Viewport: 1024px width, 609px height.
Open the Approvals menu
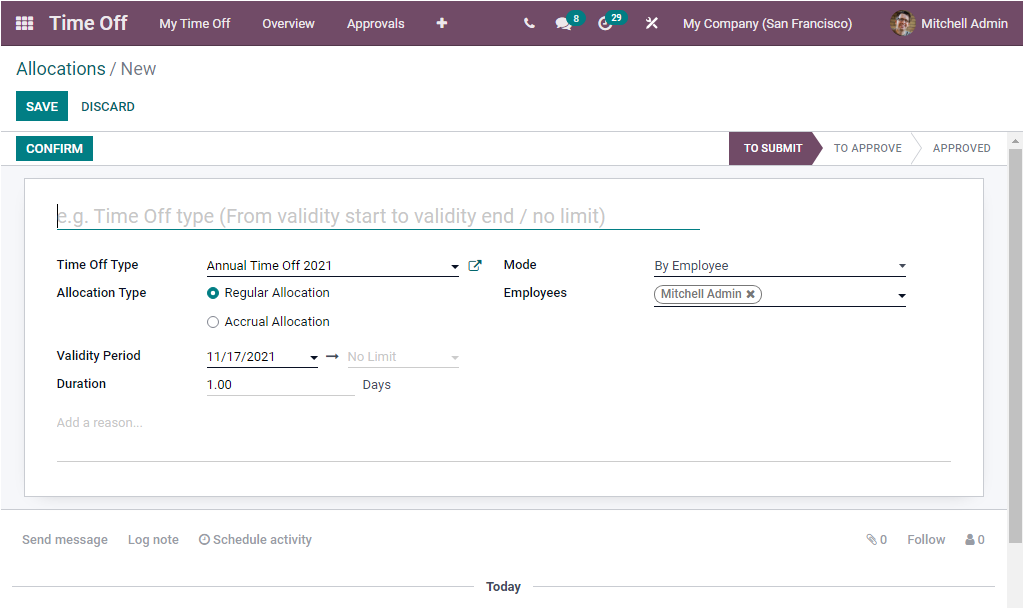tap(375, 23)
